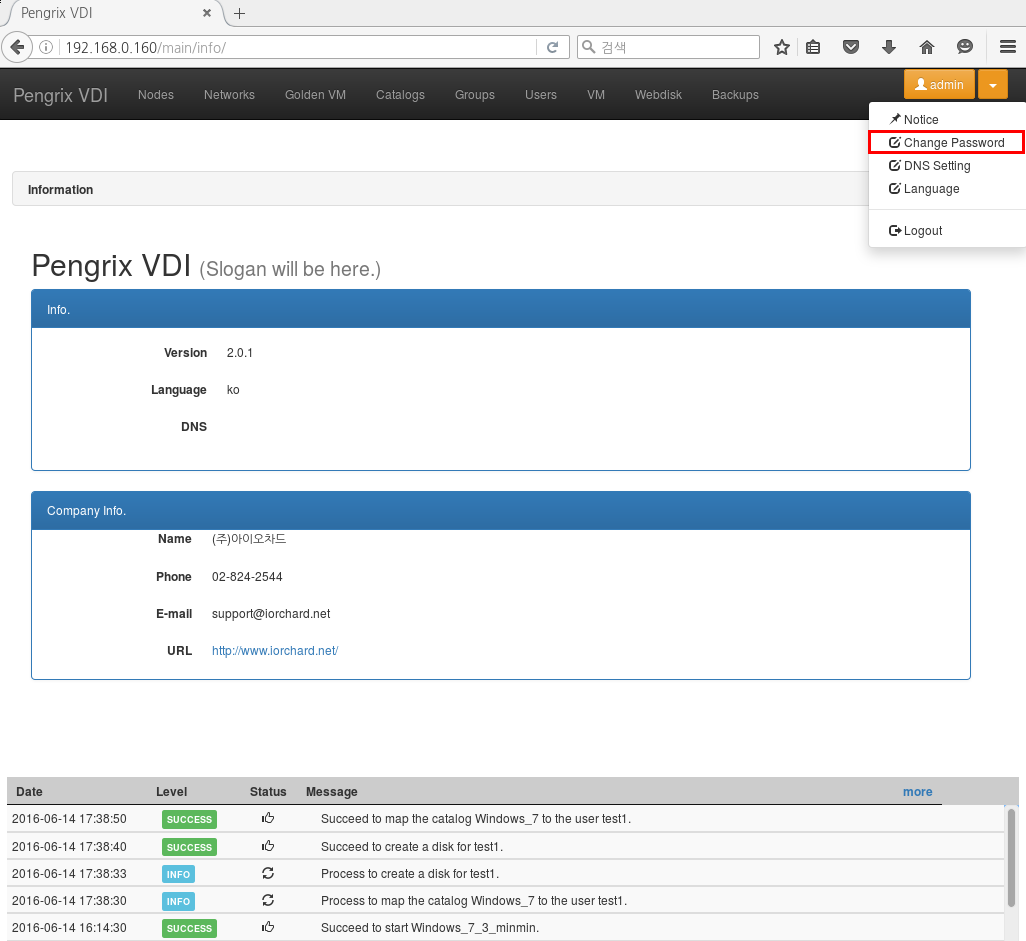Click the date 2016-06-14 17:38:50

[69, 819]
